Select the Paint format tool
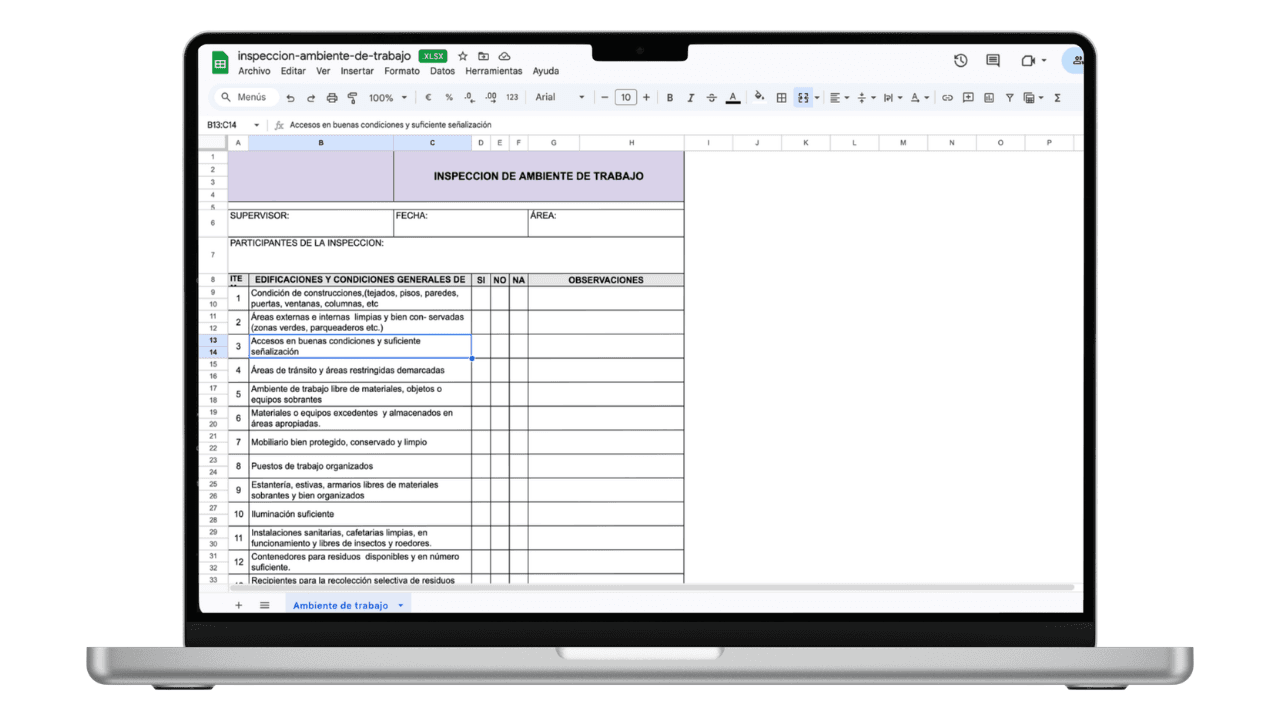The image size is (1280, 720). click(352, 97)
